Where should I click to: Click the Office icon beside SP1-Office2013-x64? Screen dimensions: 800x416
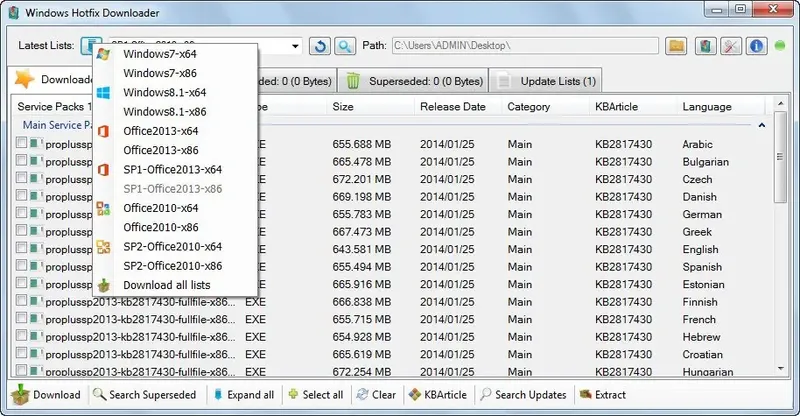pyautogui.click(x=103, y=169)
